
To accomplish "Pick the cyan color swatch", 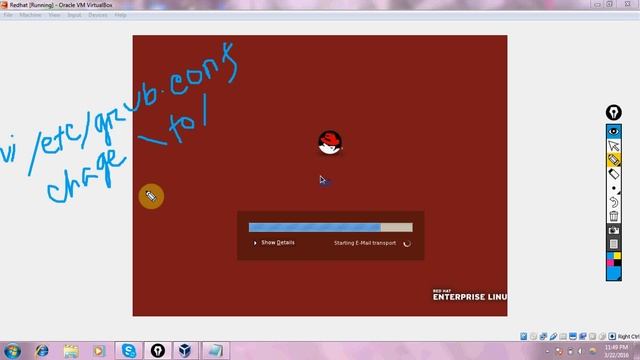I will click(x=610, y=256).
